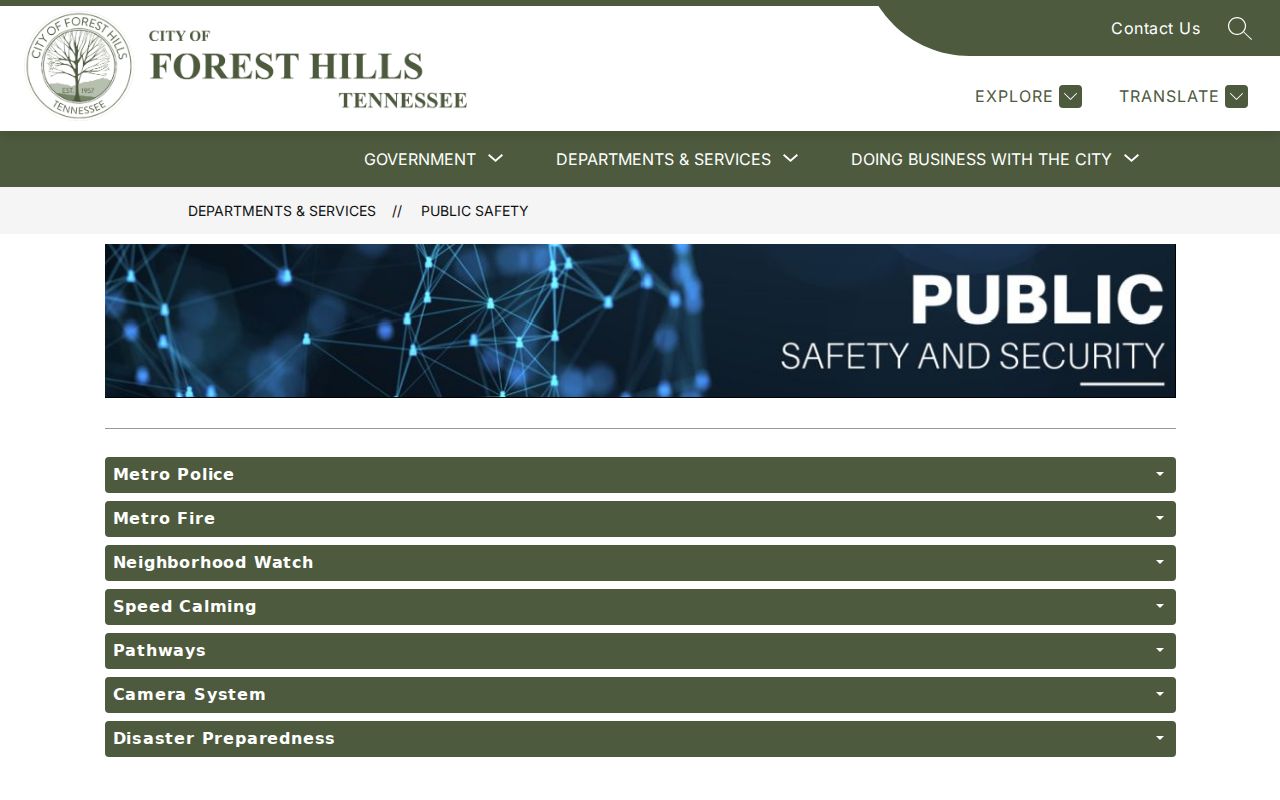This screenshot has height=800, width=1280.
Task: Expand the Pathways section
Action: [x=640, y=651]
